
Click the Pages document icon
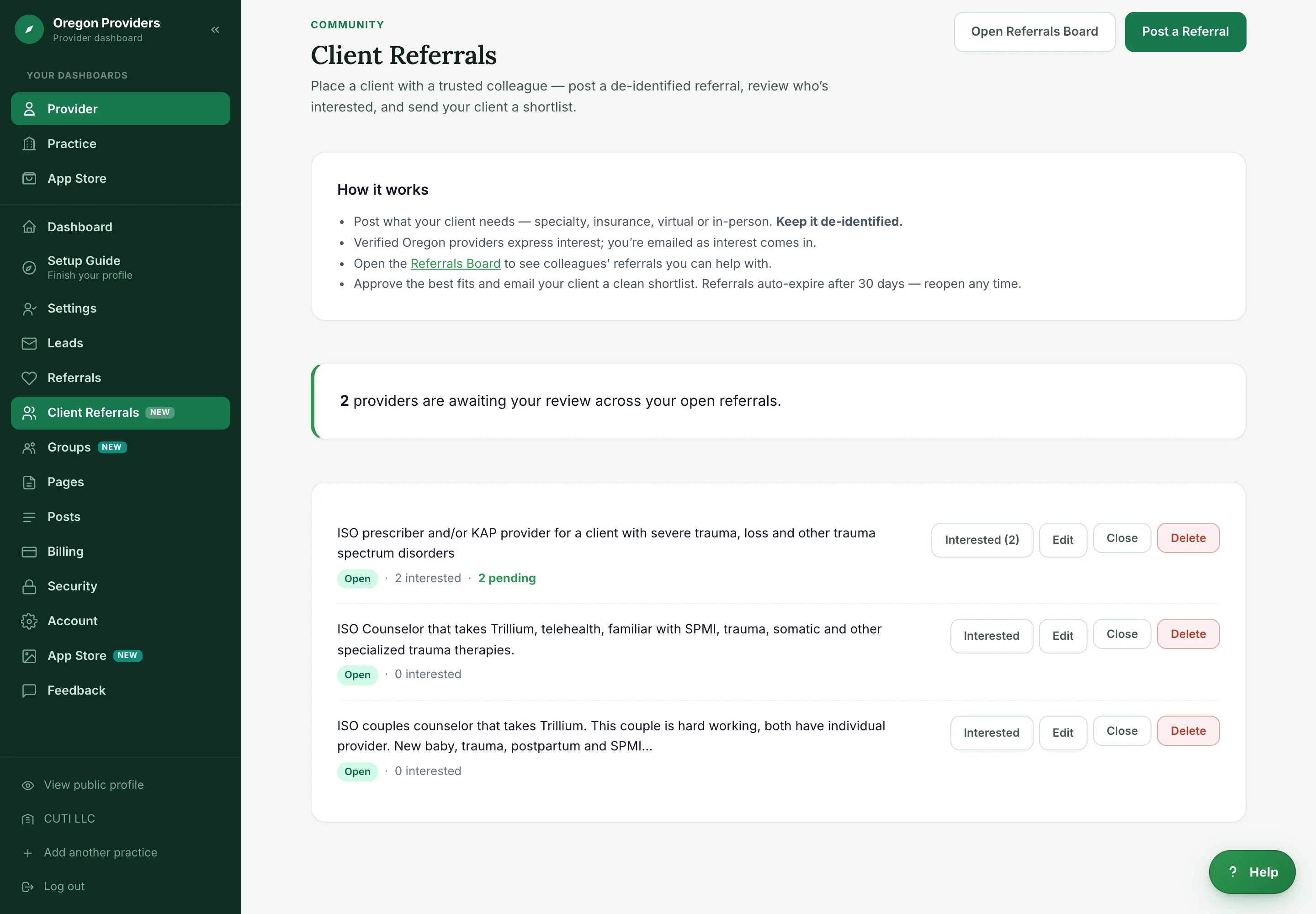pos(29,482)
